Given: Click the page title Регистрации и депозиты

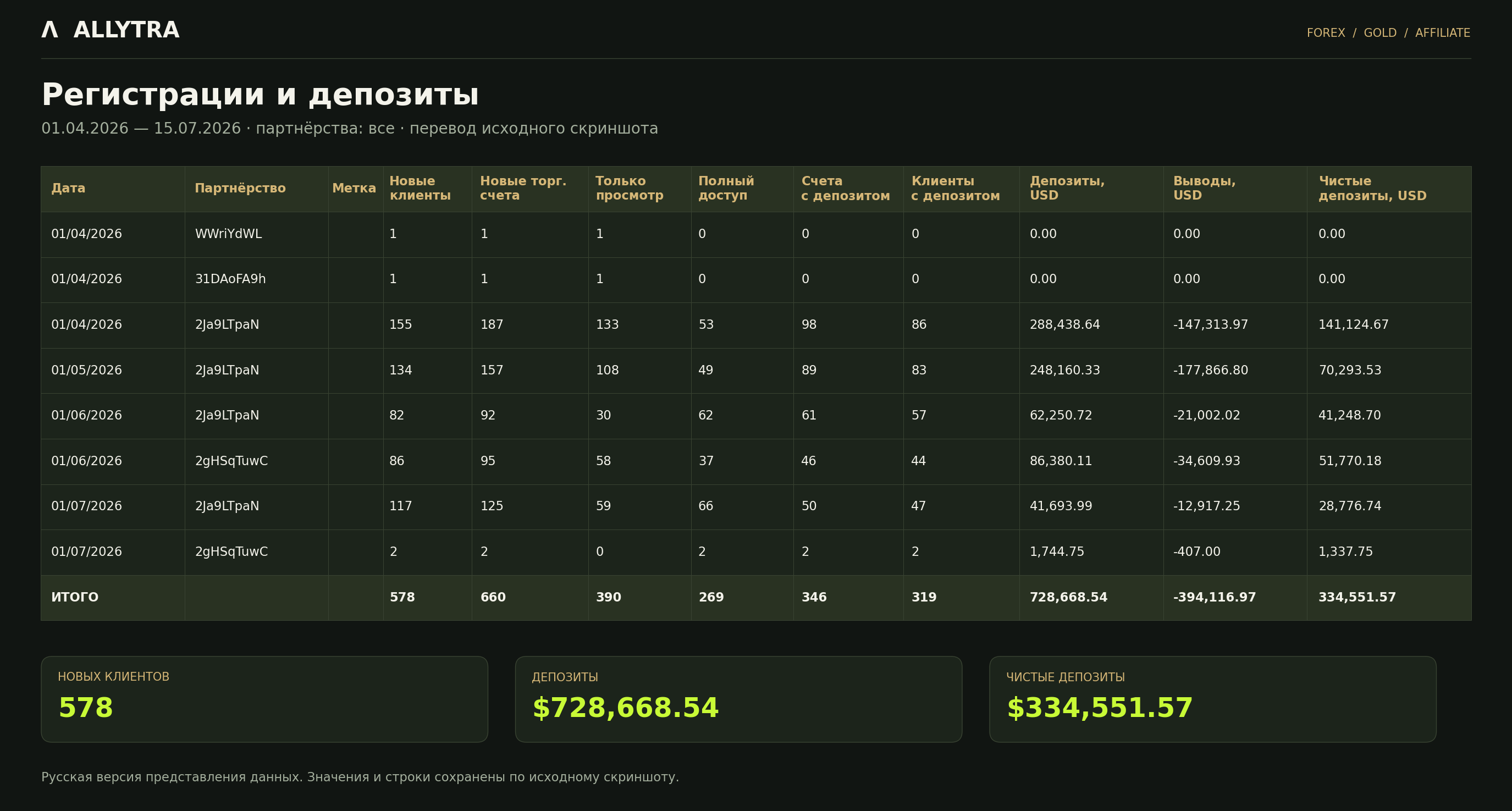Looking at the screenshot, I should (x=260, y=95).
